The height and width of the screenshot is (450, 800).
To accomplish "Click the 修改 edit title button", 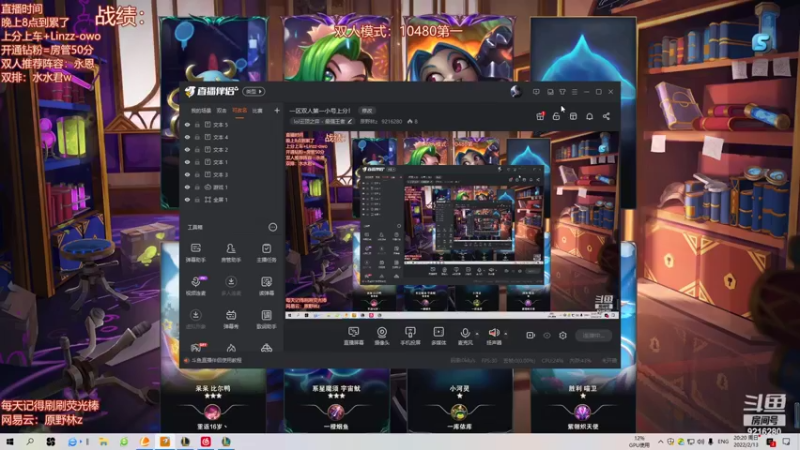I will 367,111.
